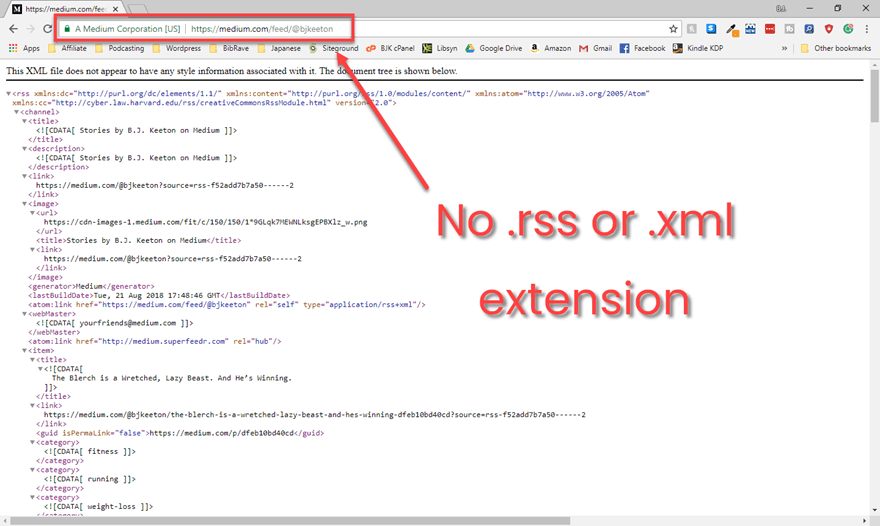Click the vertical scrollbar thumb
Viewport: 880px width, 526px height.
[874, 96]
